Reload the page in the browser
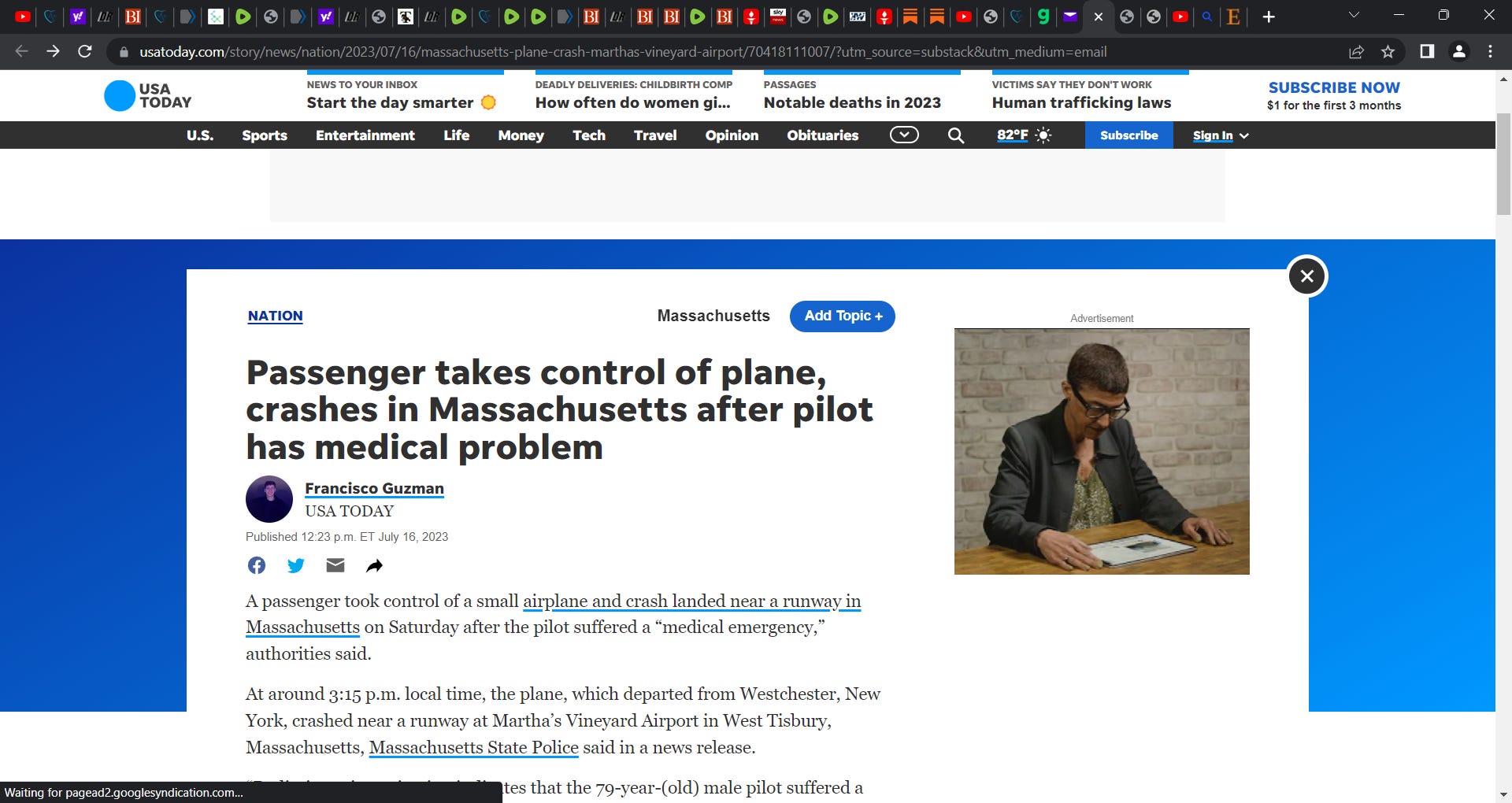 [85, 52]
